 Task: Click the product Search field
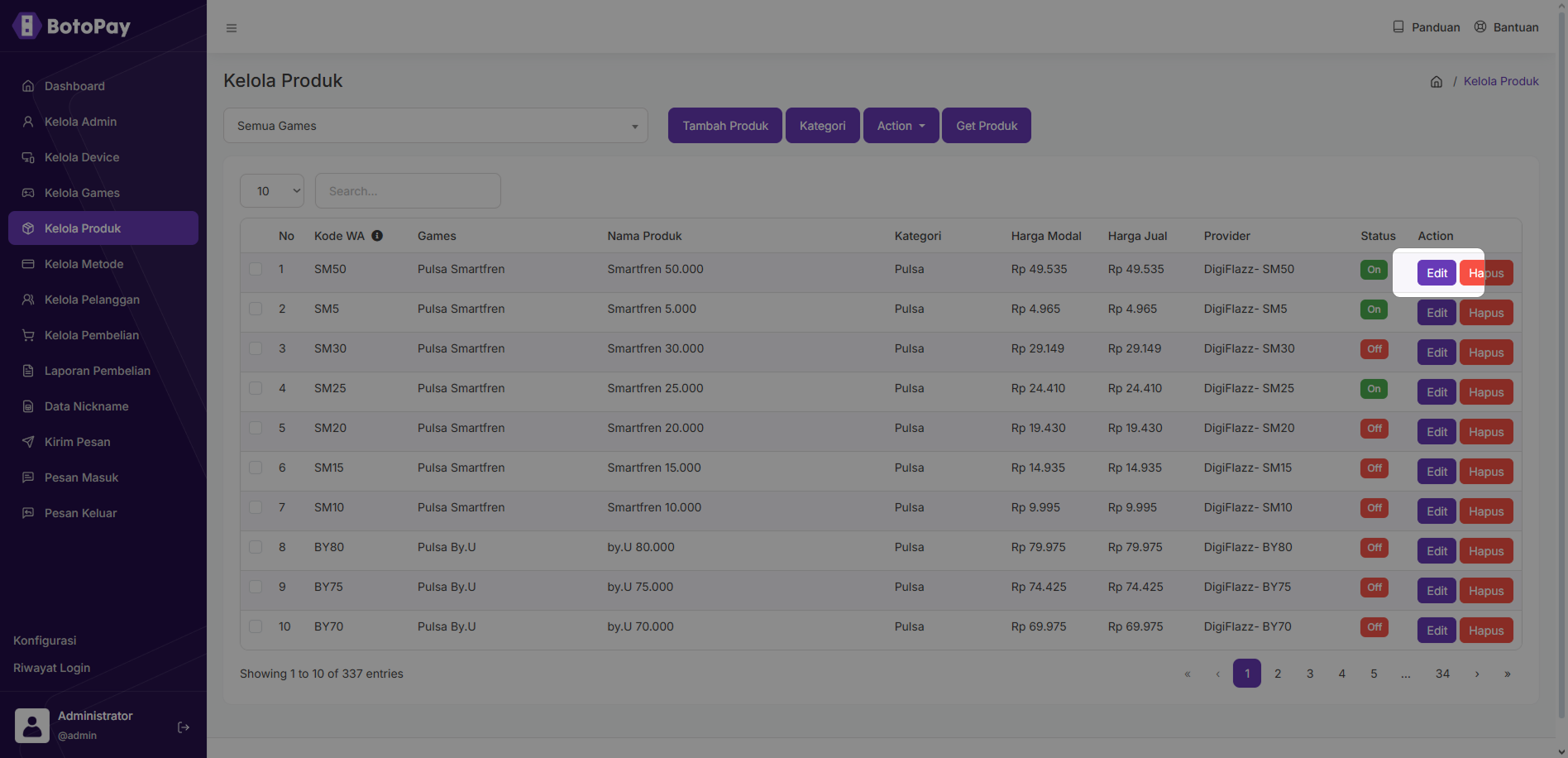coord(408,191)
